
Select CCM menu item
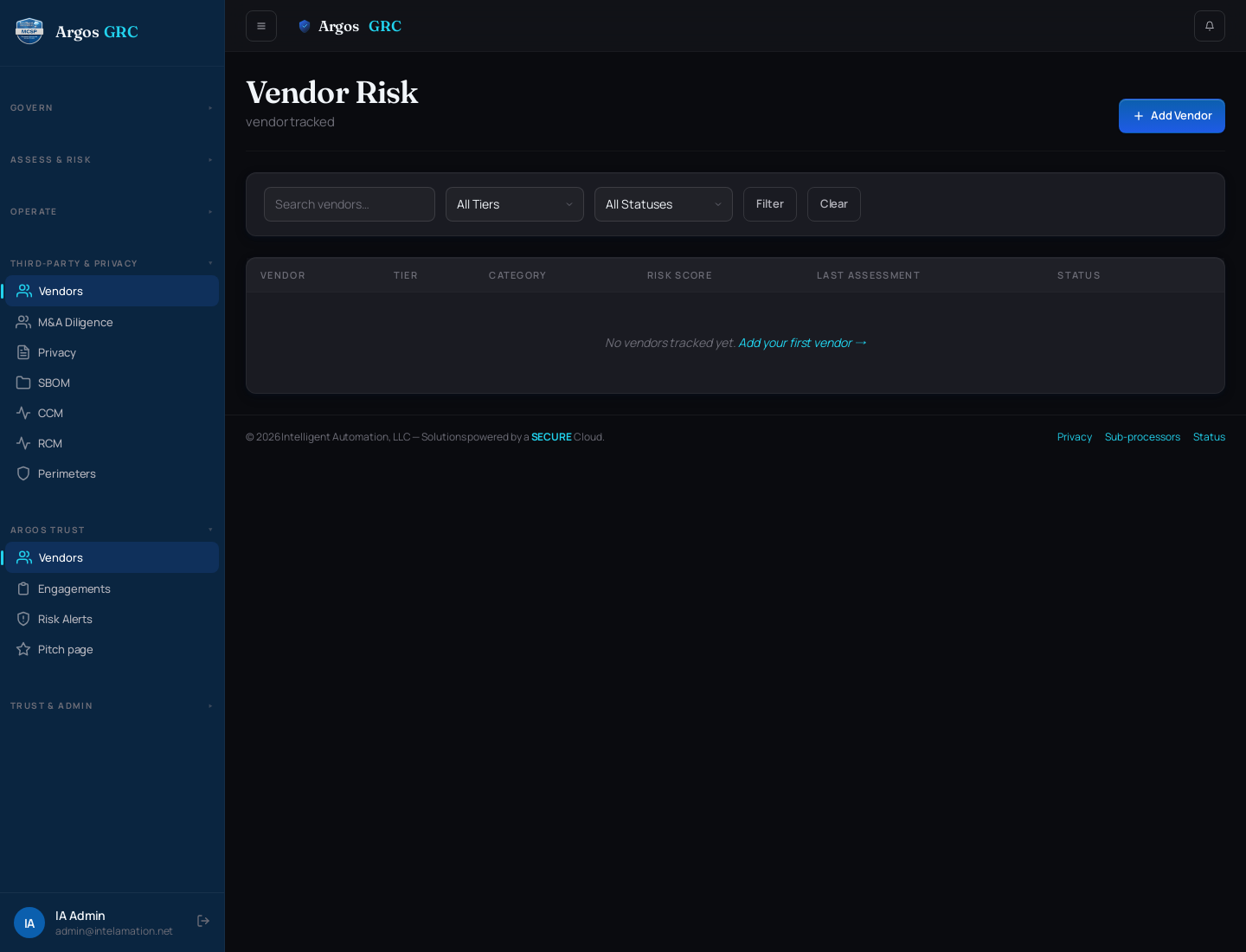(112, 413)
